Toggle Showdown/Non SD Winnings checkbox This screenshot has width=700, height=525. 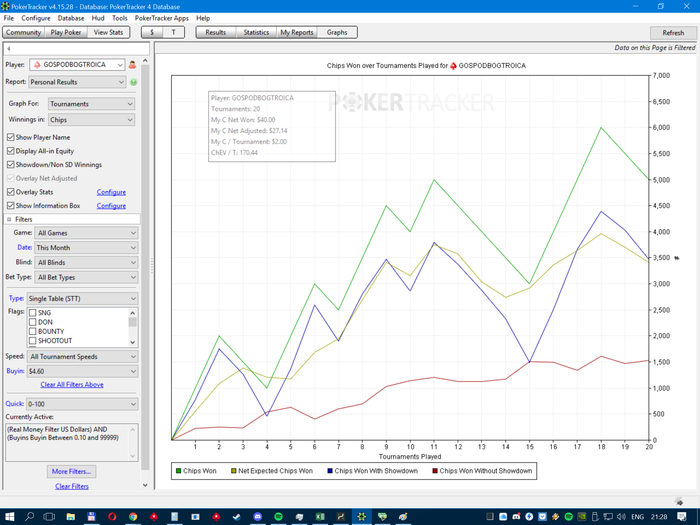tap(11, 164)
